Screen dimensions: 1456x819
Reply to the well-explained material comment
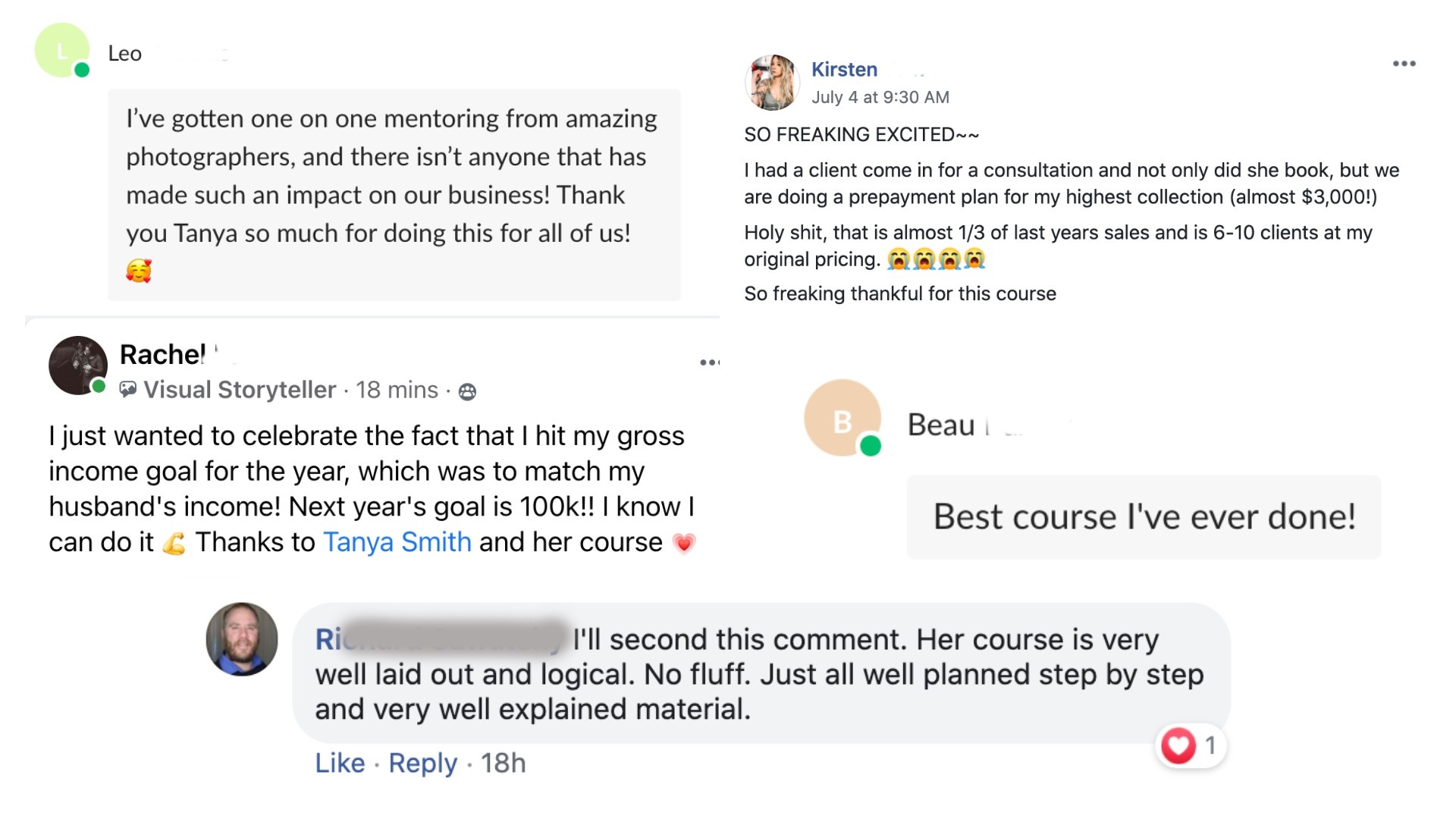pos(422,763)
